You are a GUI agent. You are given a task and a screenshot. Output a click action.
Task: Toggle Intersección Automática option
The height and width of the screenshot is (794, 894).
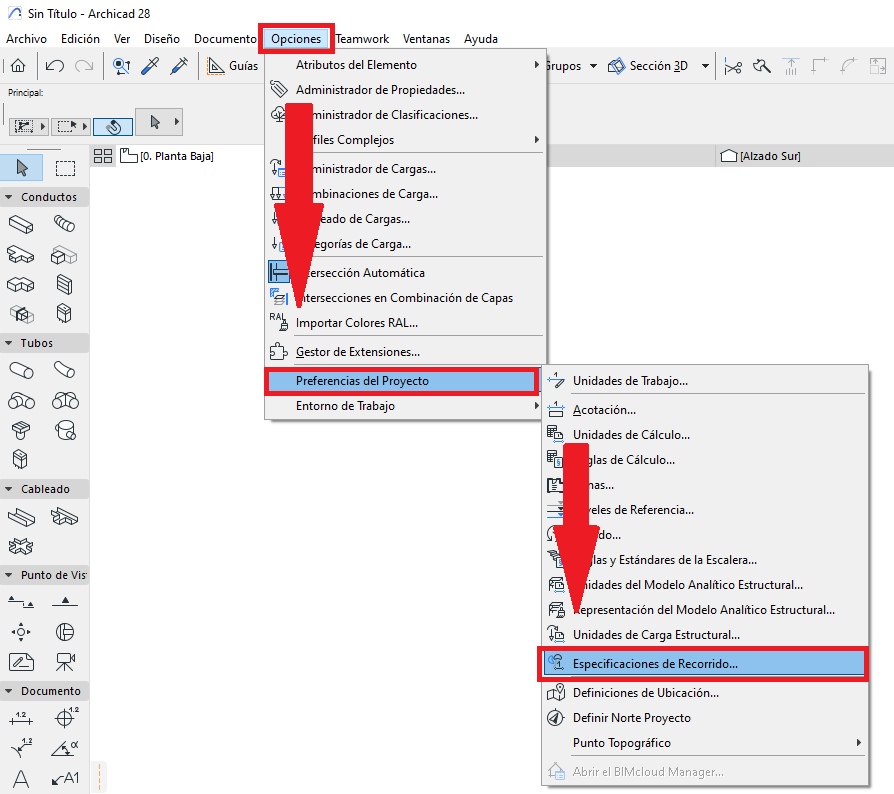(x=360, y=272)
